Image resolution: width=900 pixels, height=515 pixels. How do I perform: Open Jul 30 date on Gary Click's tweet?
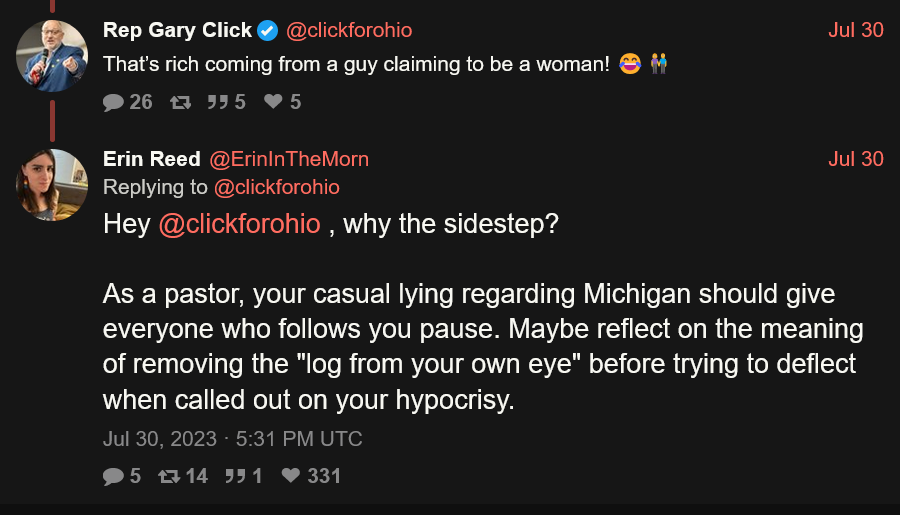pyautogui.click(x=856, y=30)
